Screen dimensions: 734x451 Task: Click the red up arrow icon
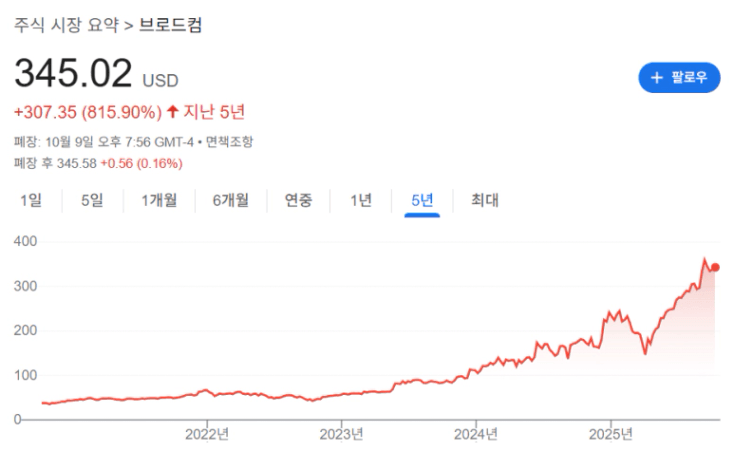point(173,111)
